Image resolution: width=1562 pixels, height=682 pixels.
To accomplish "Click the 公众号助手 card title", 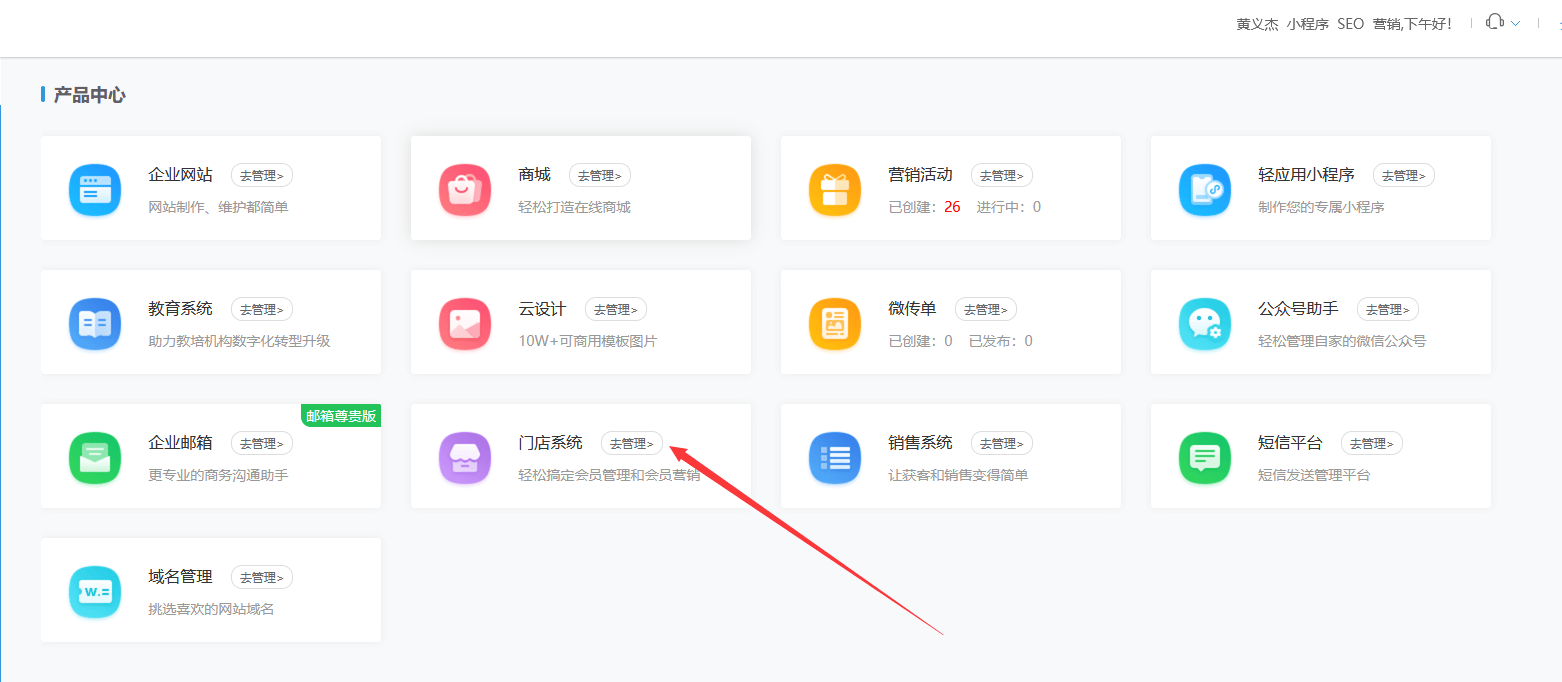I will coord(1298,309).
